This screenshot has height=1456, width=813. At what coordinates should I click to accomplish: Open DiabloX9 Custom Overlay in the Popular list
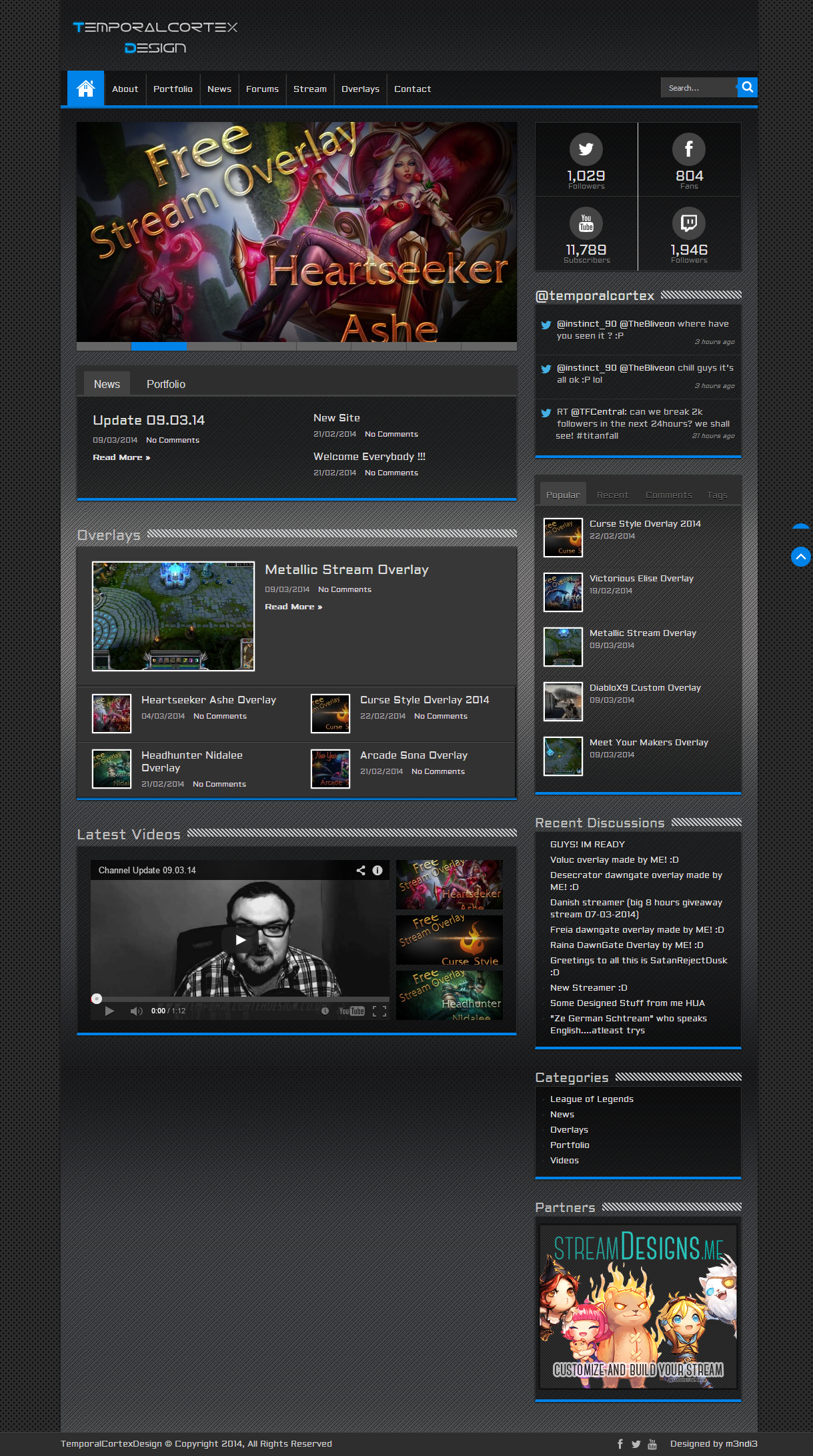click(645, 687)
